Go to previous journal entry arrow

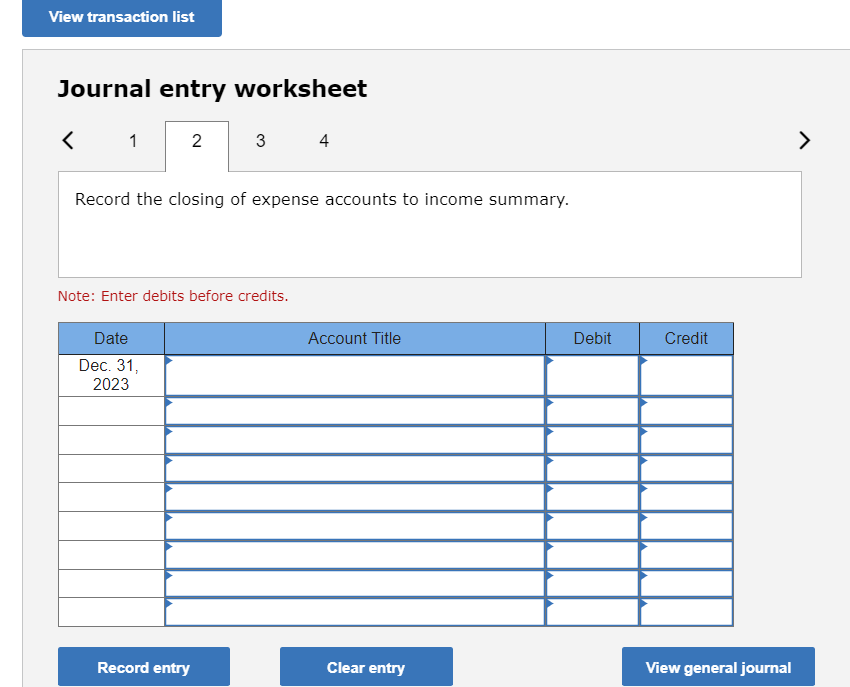[68, 140]
